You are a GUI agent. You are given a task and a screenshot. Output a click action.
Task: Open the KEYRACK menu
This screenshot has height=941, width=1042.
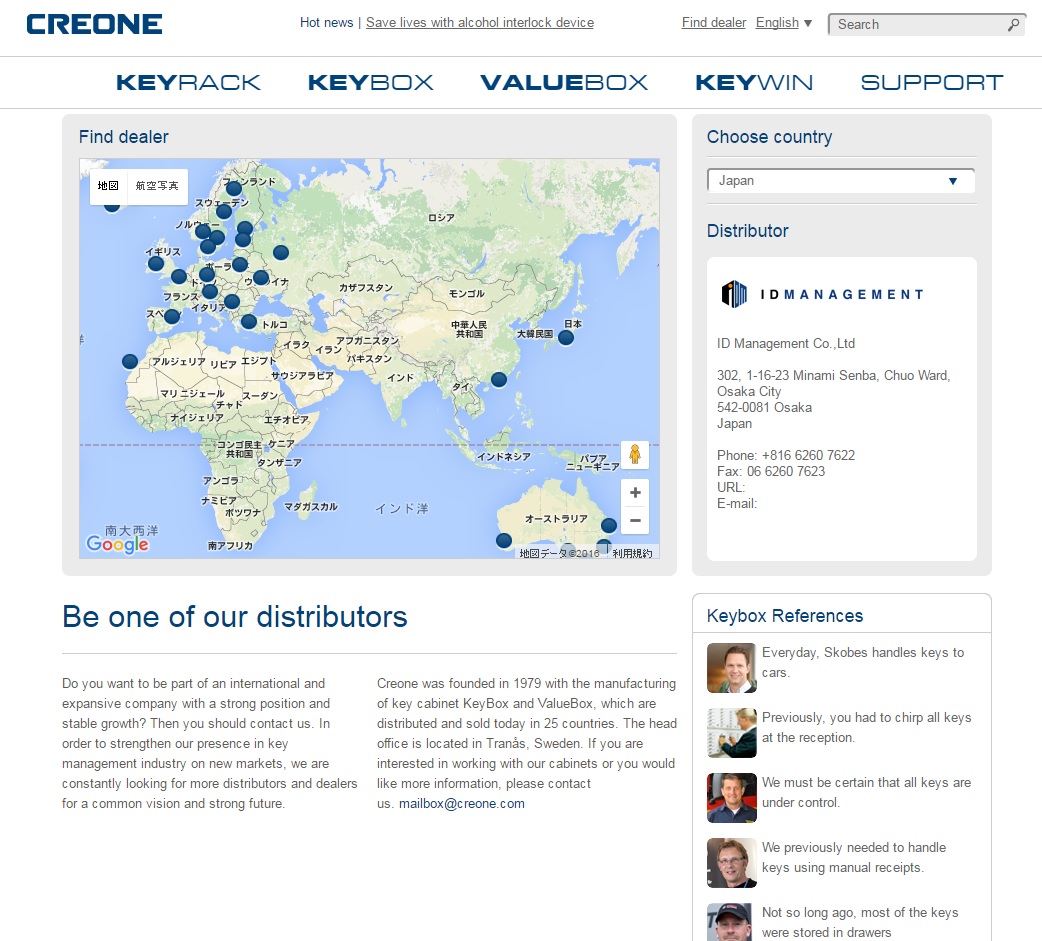188,82
